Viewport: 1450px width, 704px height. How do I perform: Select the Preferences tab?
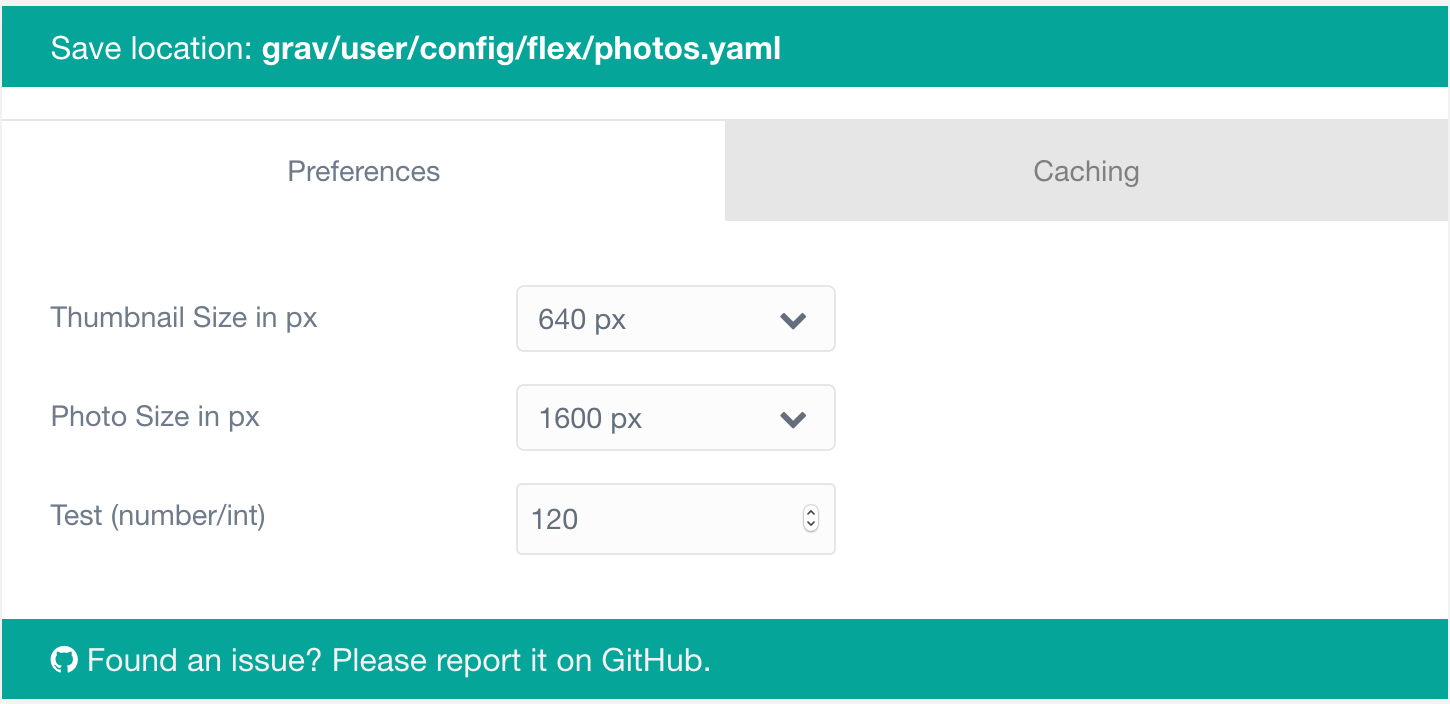(363, 171)
